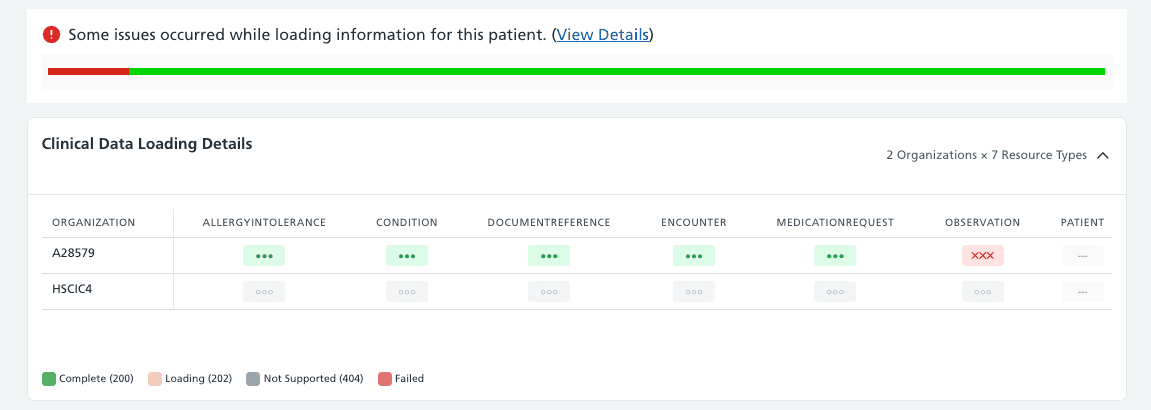1151x410 pixels.
Task: Click A28579 MedicationRequest complete status badge
Action: tap(835, 256)
